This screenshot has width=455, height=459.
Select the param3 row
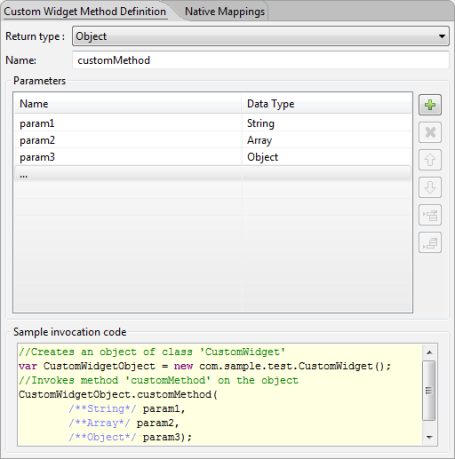coord(213,157)
